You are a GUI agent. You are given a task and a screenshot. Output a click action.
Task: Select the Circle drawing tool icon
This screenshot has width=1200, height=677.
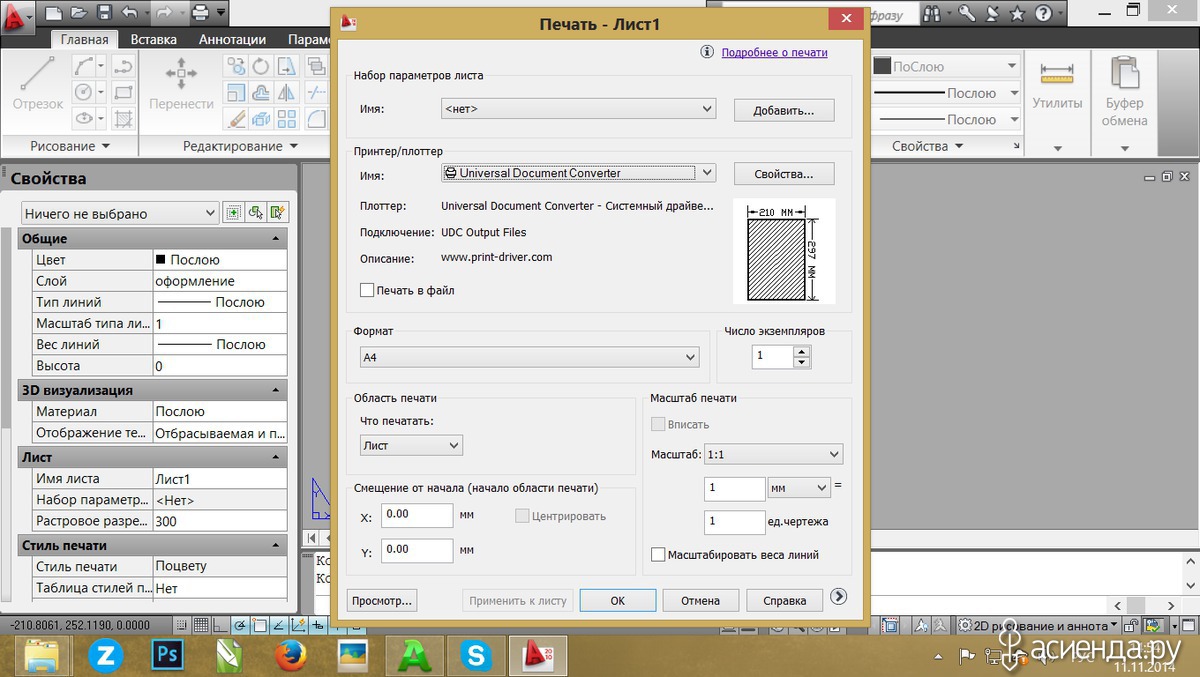pyautogui.click(x=85, y=93)
